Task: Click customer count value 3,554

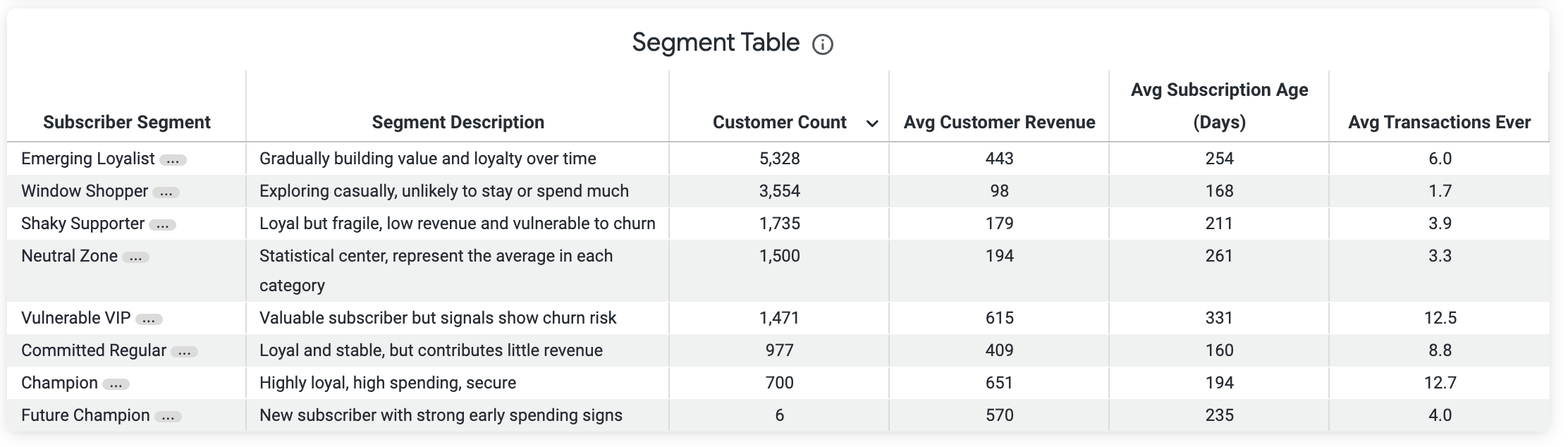Action: [x=780, y=191]
